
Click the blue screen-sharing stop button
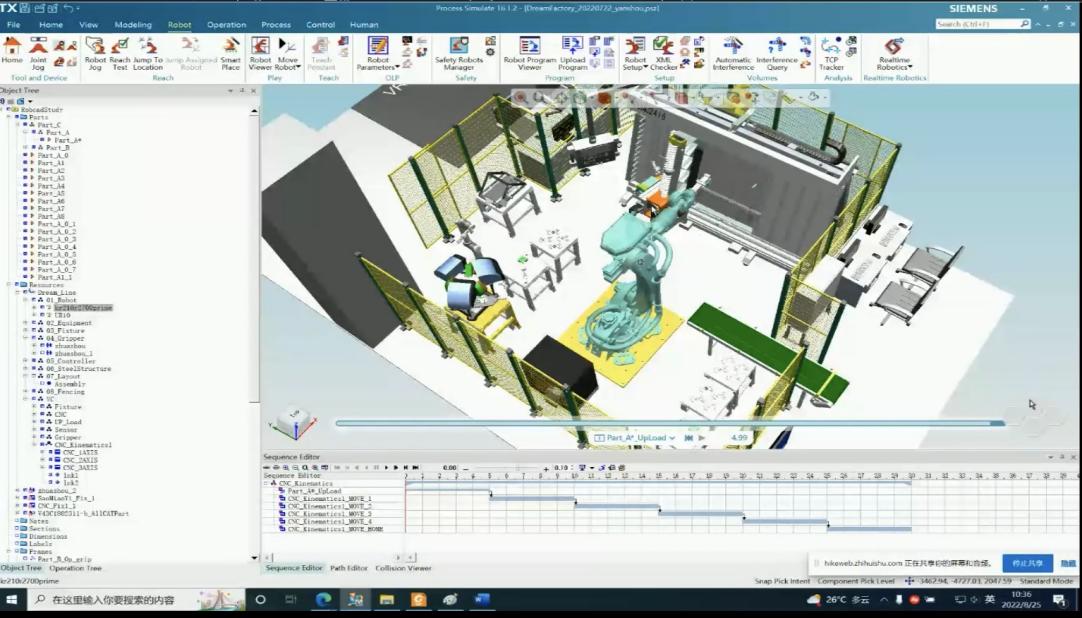point(1027,563)
